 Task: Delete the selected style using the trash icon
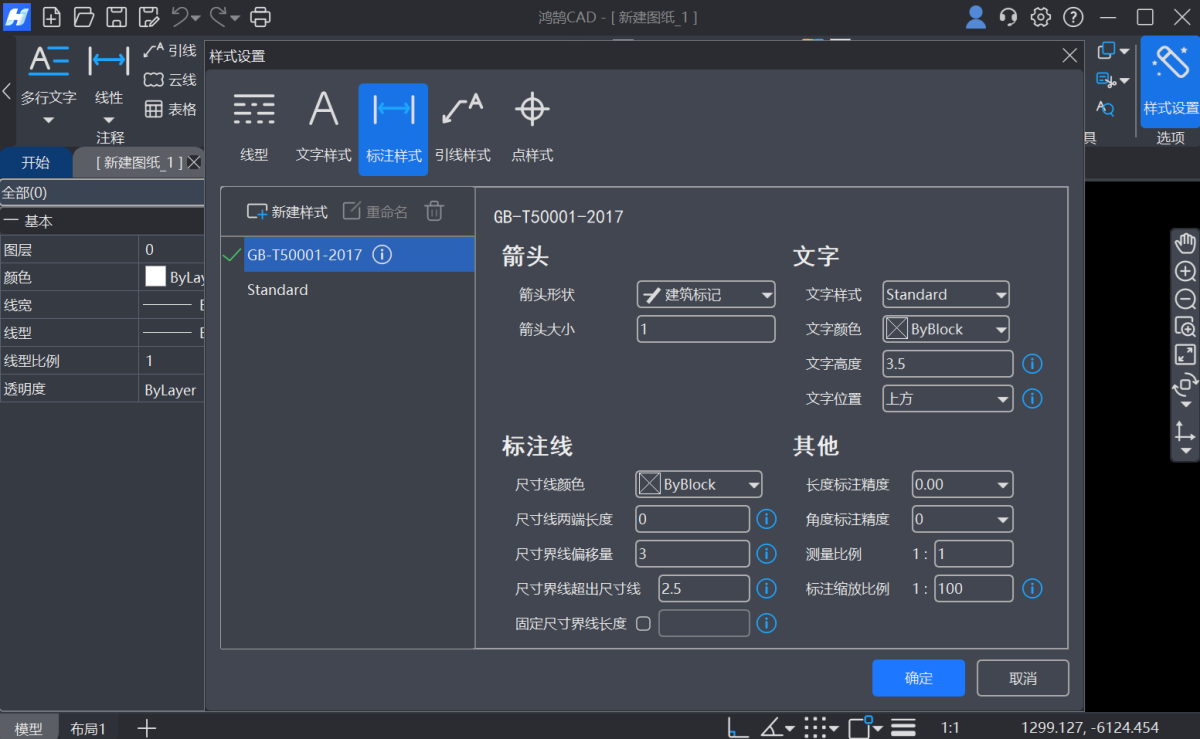click(434, 211)
